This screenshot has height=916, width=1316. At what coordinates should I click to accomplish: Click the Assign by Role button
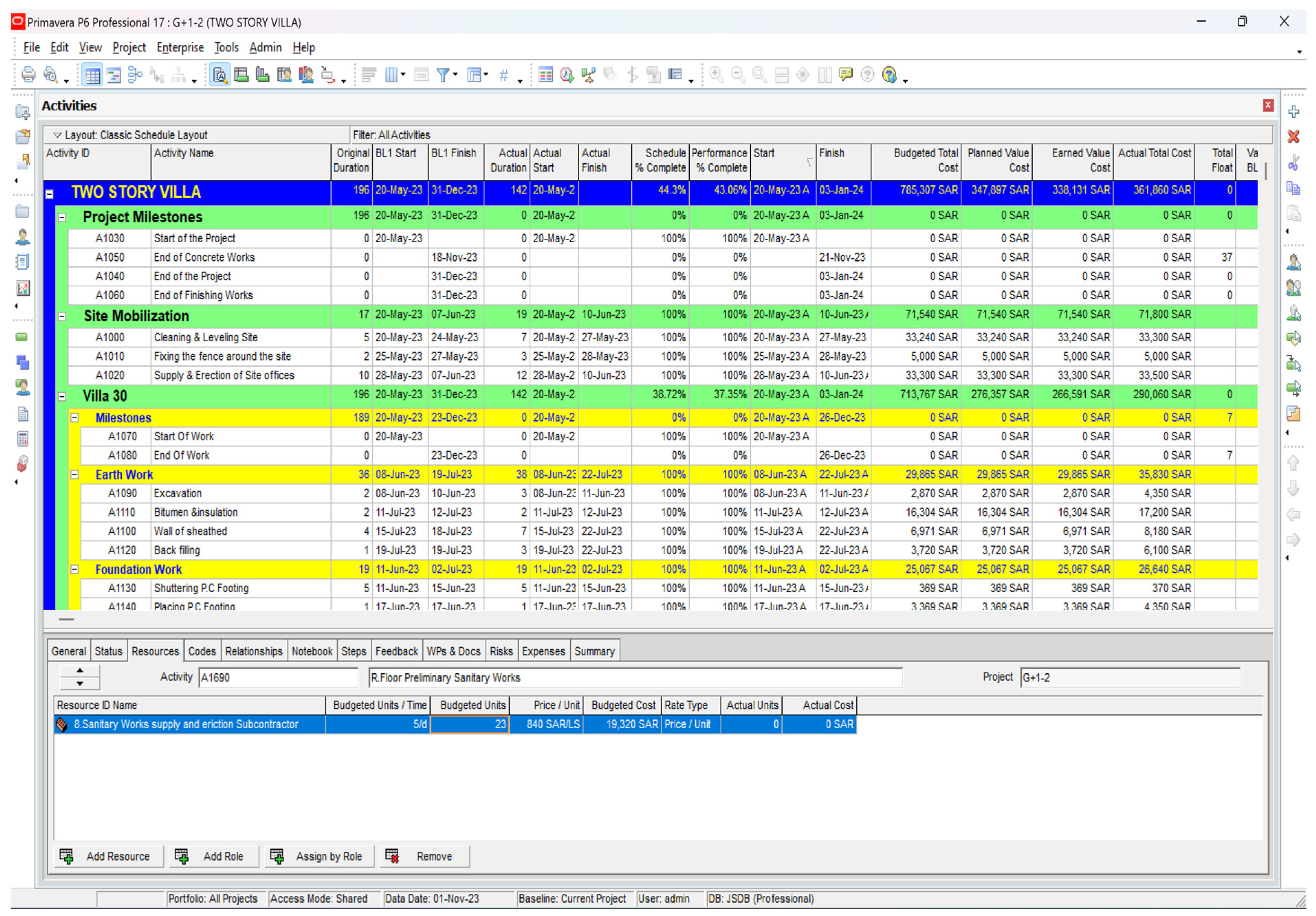pos(319,857)
